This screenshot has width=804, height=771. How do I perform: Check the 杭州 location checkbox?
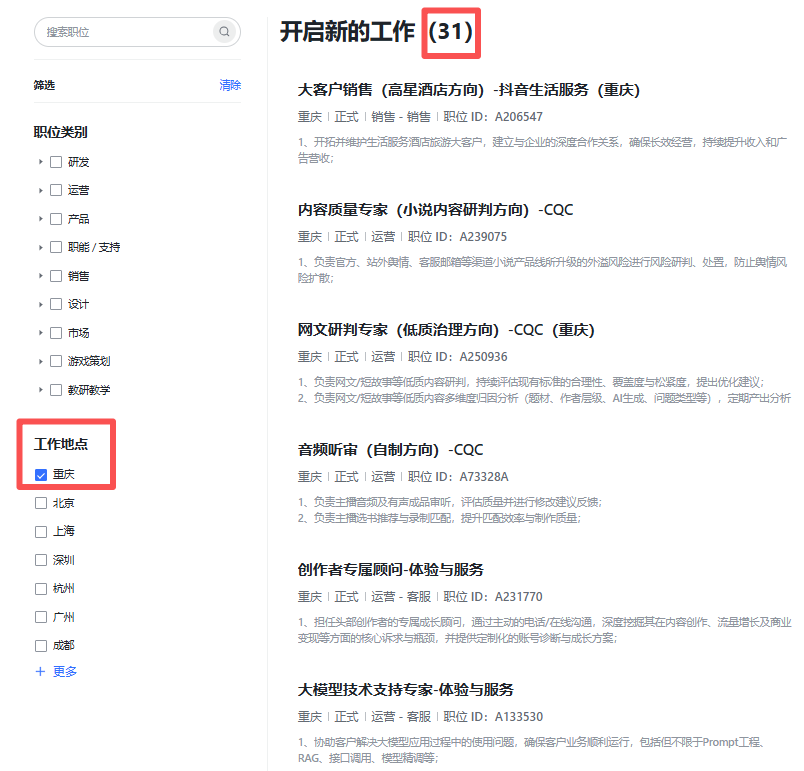pos(41,589)
